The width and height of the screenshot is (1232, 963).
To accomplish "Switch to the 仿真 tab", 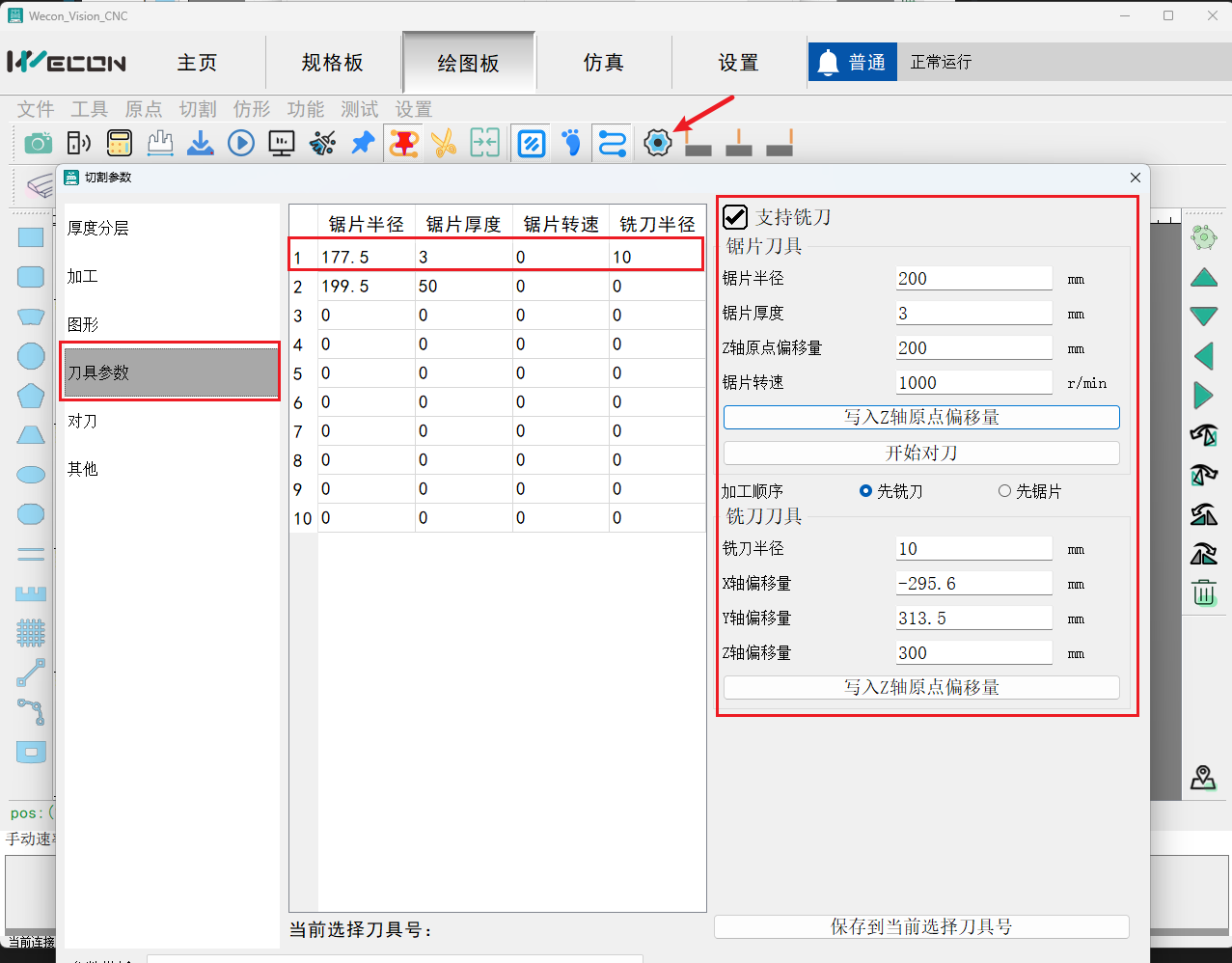I will 603,63.
